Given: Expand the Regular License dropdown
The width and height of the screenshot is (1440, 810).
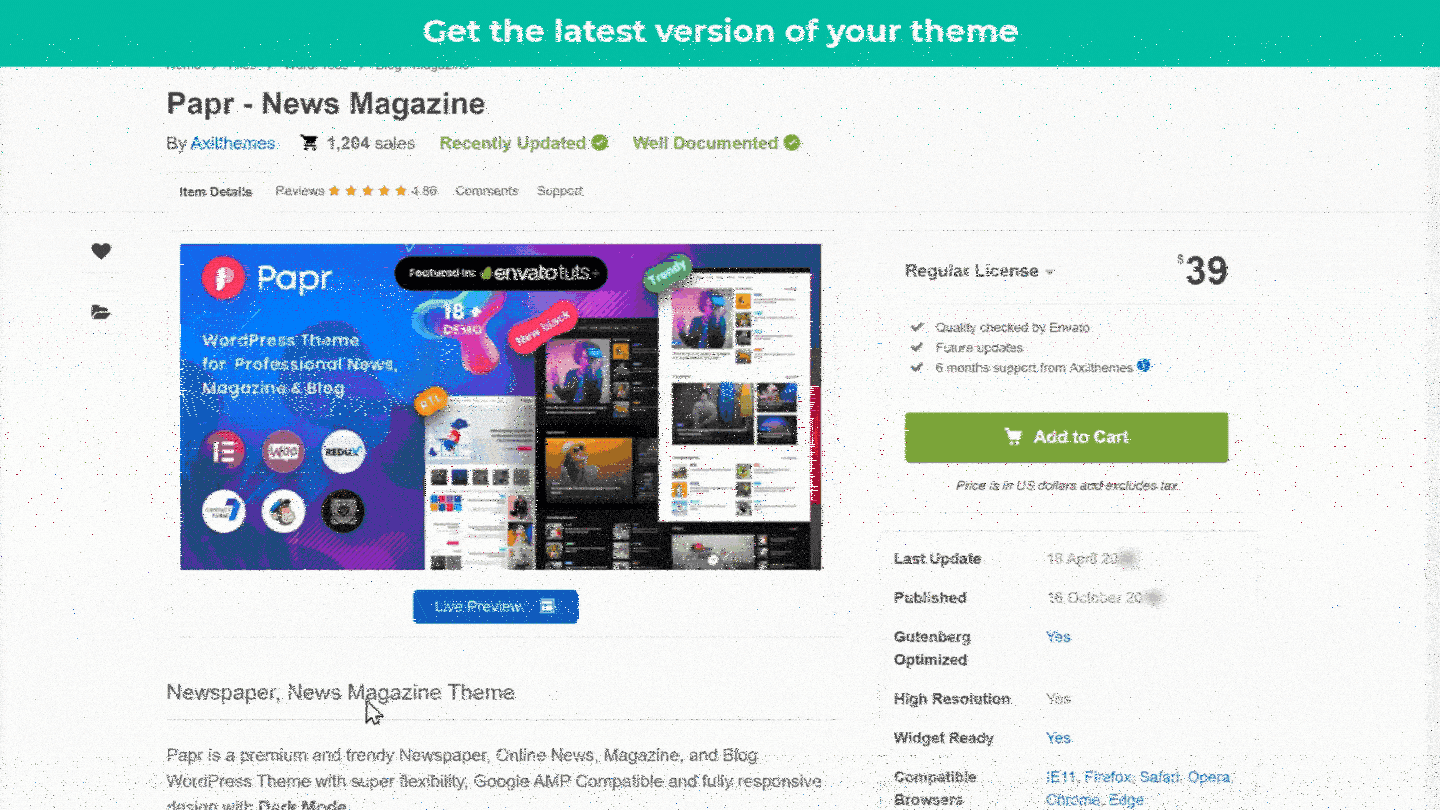Looking at the screenshot, I should click(x=980, y=271).
